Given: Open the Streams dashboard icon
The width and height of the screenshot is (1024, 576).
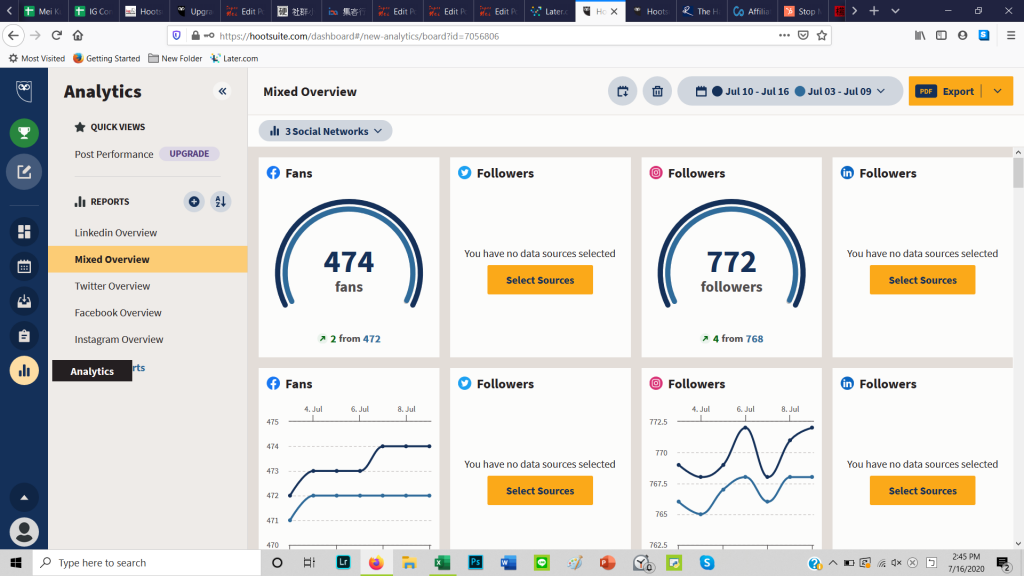Looking at the screenshot, I should click(x=24, y=232).
